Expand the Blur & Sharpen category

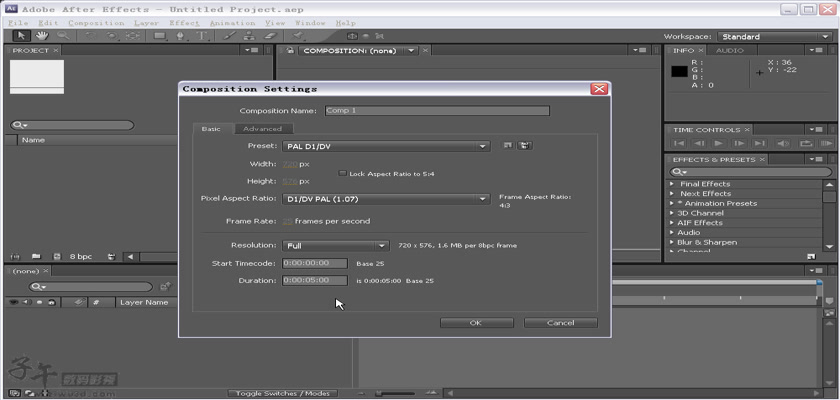pos(672,243)
